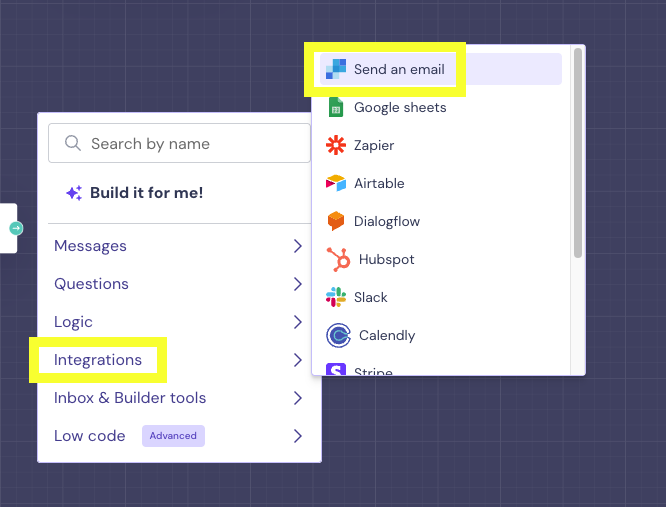This screenshot has width=666, height=507.
Task: Expand the Questions submenu chevron
Action: coord(298,284)
